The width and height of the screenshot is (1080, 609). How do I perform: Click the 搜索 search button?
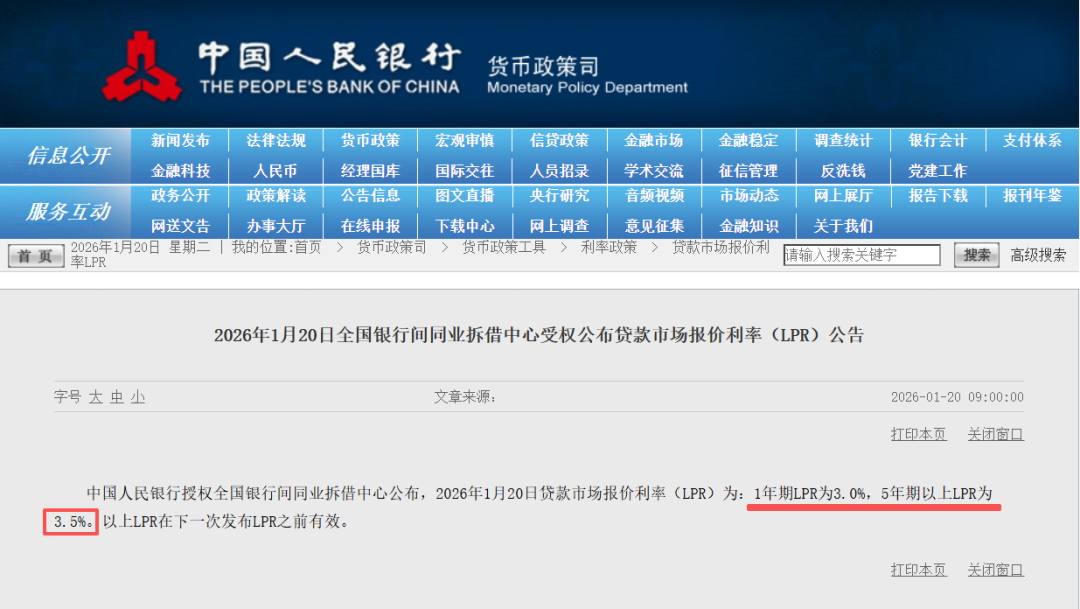pos(976,255)
